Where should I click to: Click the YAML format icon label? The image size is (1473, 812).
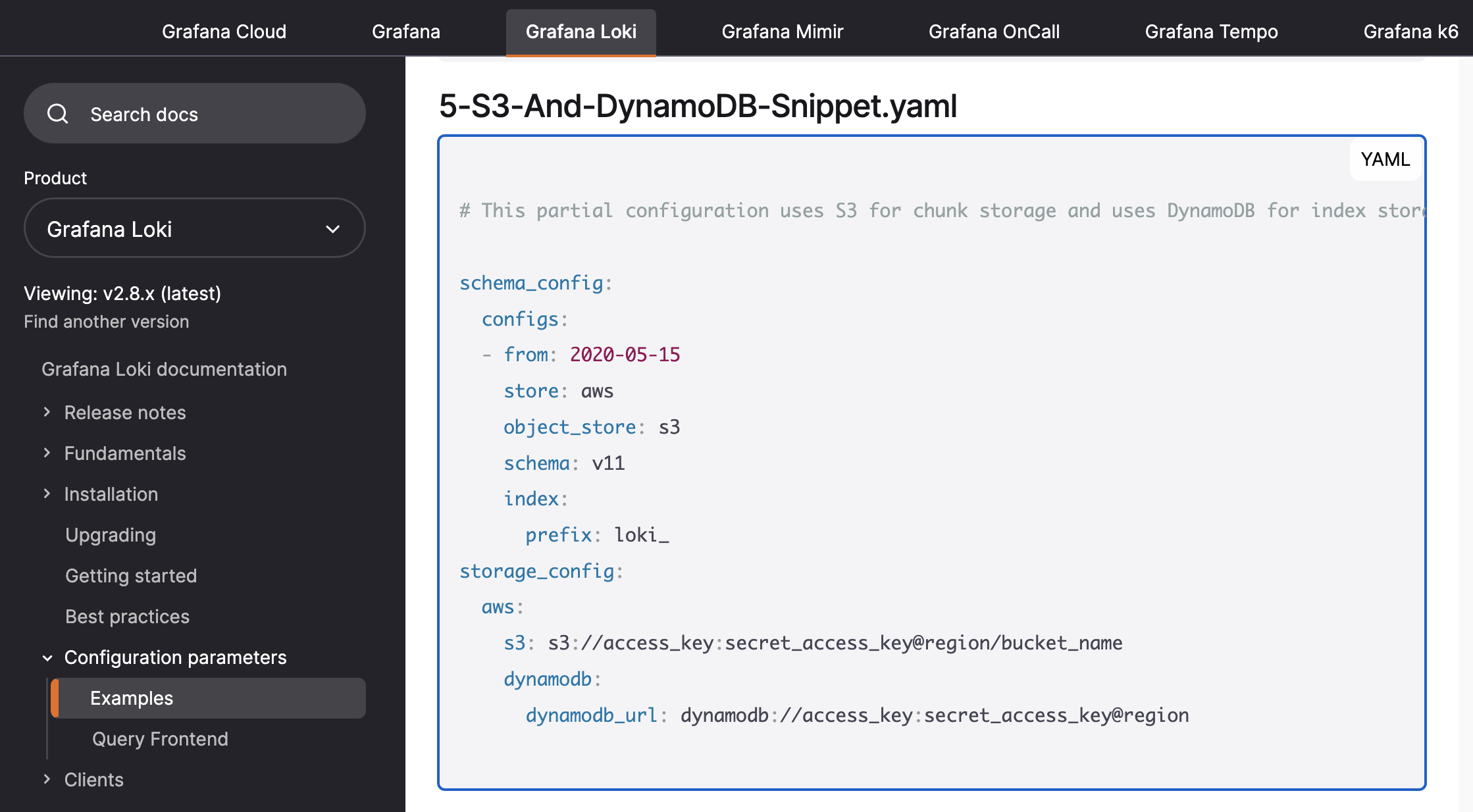coord(1385,159)
